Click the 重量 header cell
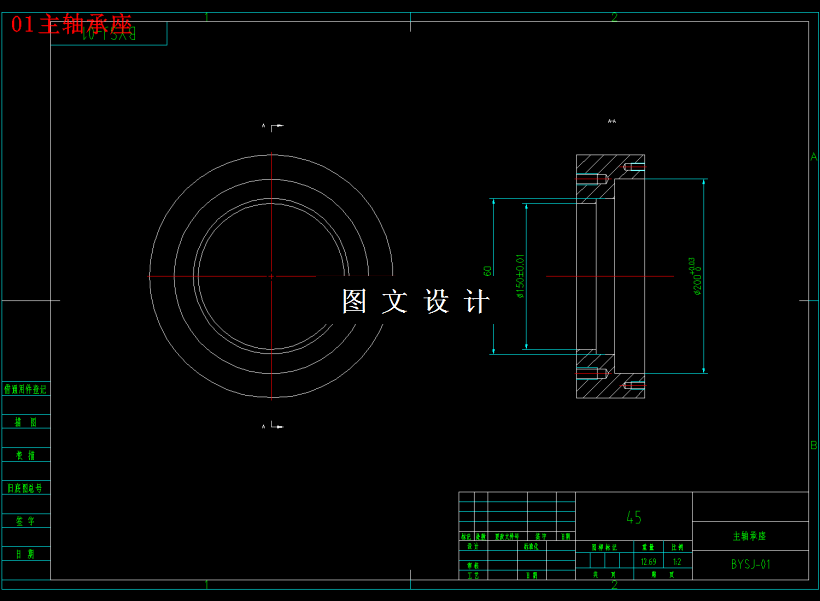The width and height of the screenshot is (820, 601). (x=648, y=547)
